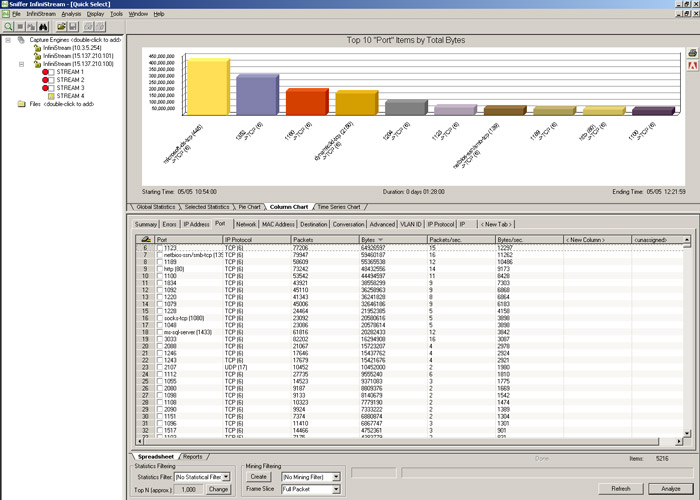Click the save diskette toolbar icon
The width and height of the screenshot is (700, 500).
click(73, 27)
